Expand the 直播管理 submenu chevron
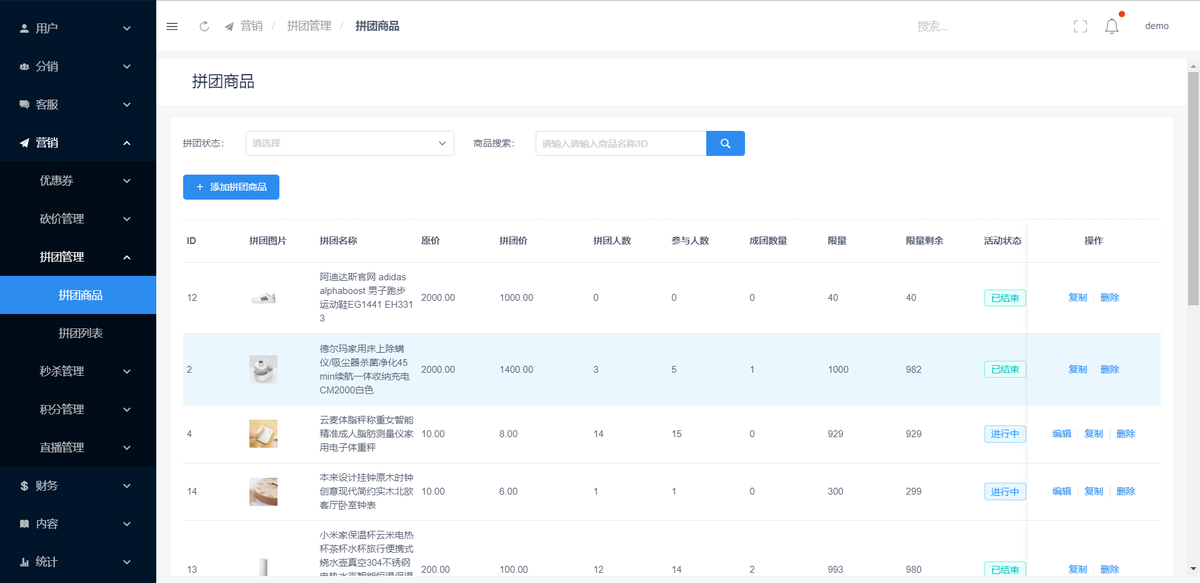This screenshot has height=583, width=1200. [x=127, y=447]
